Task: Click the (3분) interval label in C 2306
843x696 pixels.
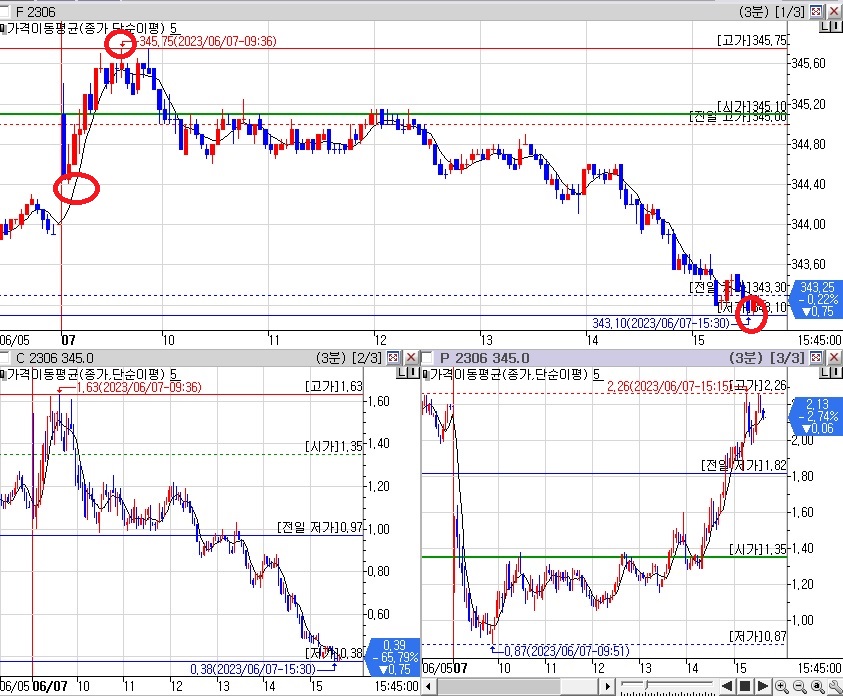Action: (331, 358)
